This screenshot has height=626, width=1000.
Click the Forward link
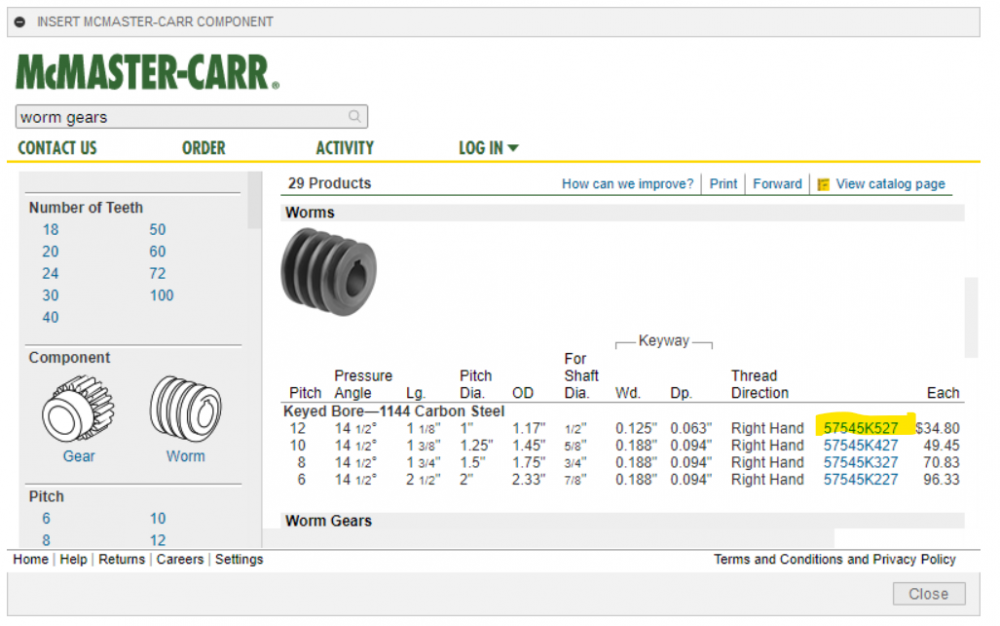(x=777, y=184)
